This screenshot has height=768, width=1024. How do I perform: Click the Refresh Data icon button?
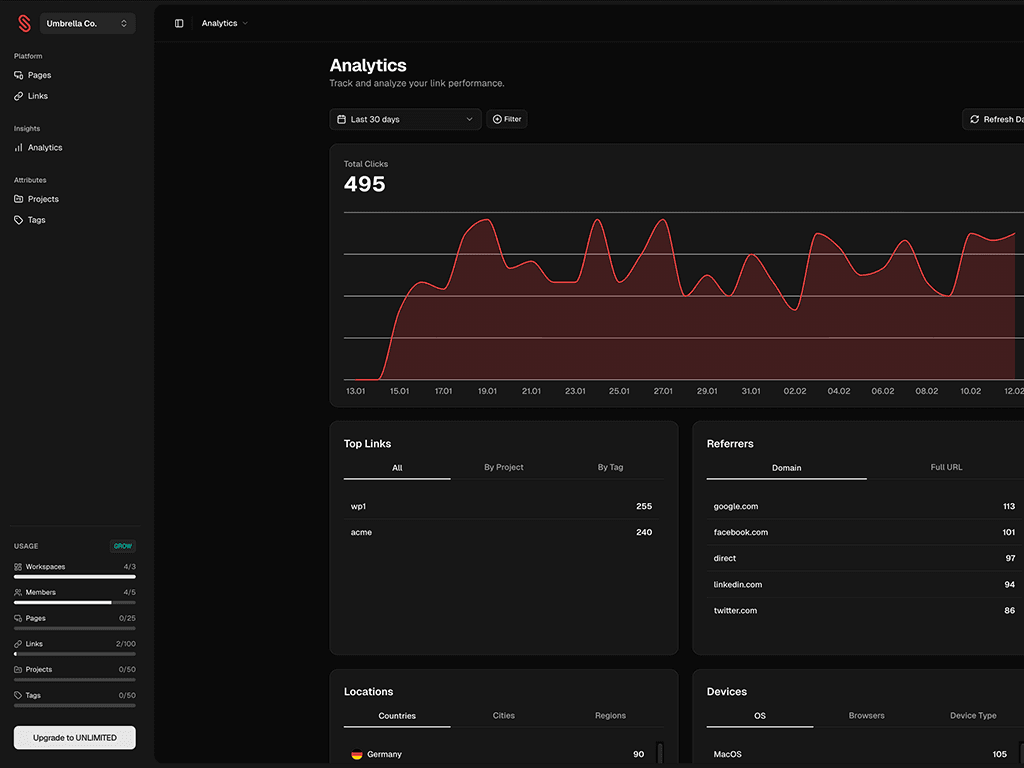click(x=973, y=119)
